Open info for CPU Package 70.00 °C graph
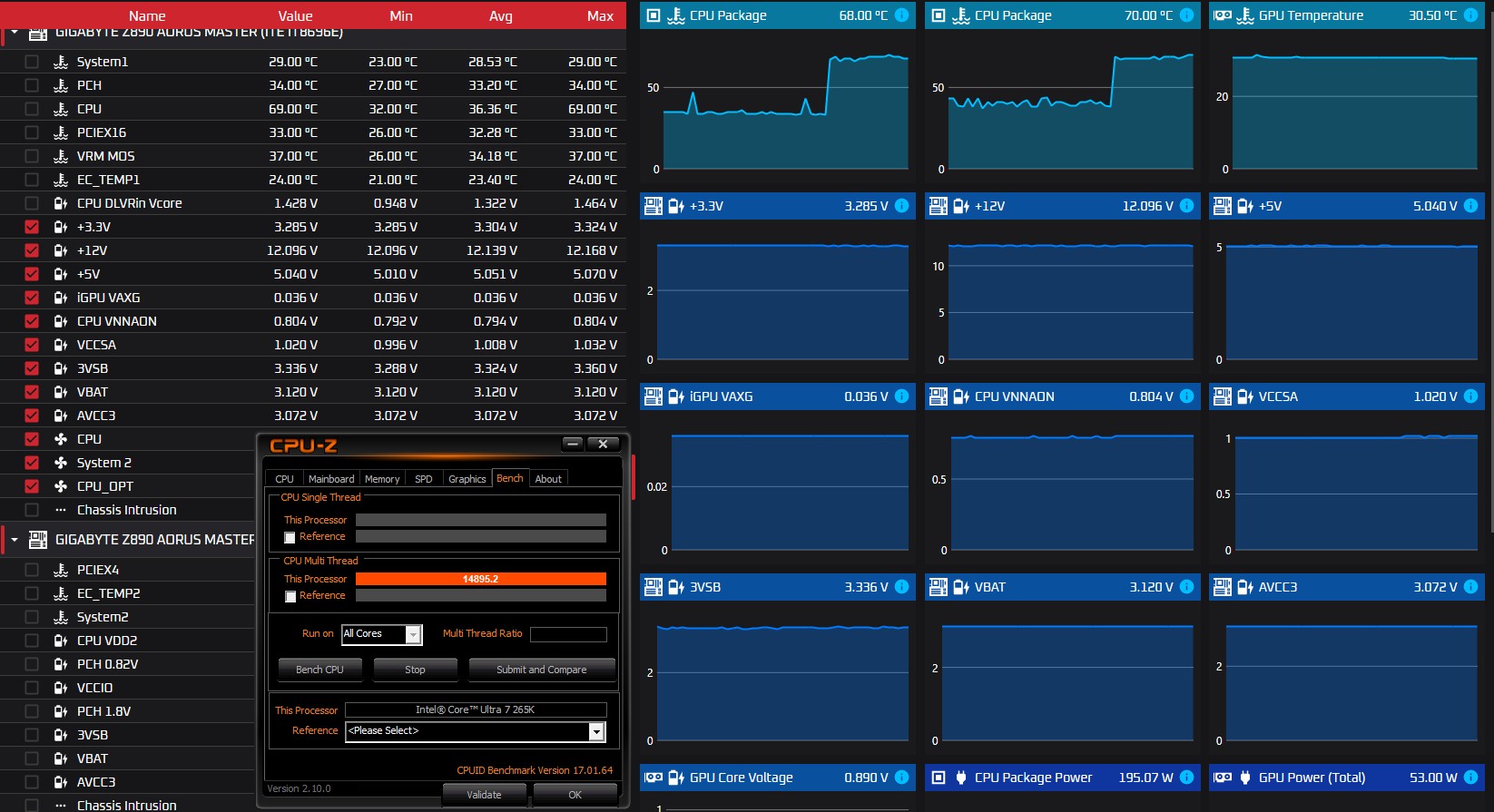1494x812 pixels. [x=1186, y=15]
